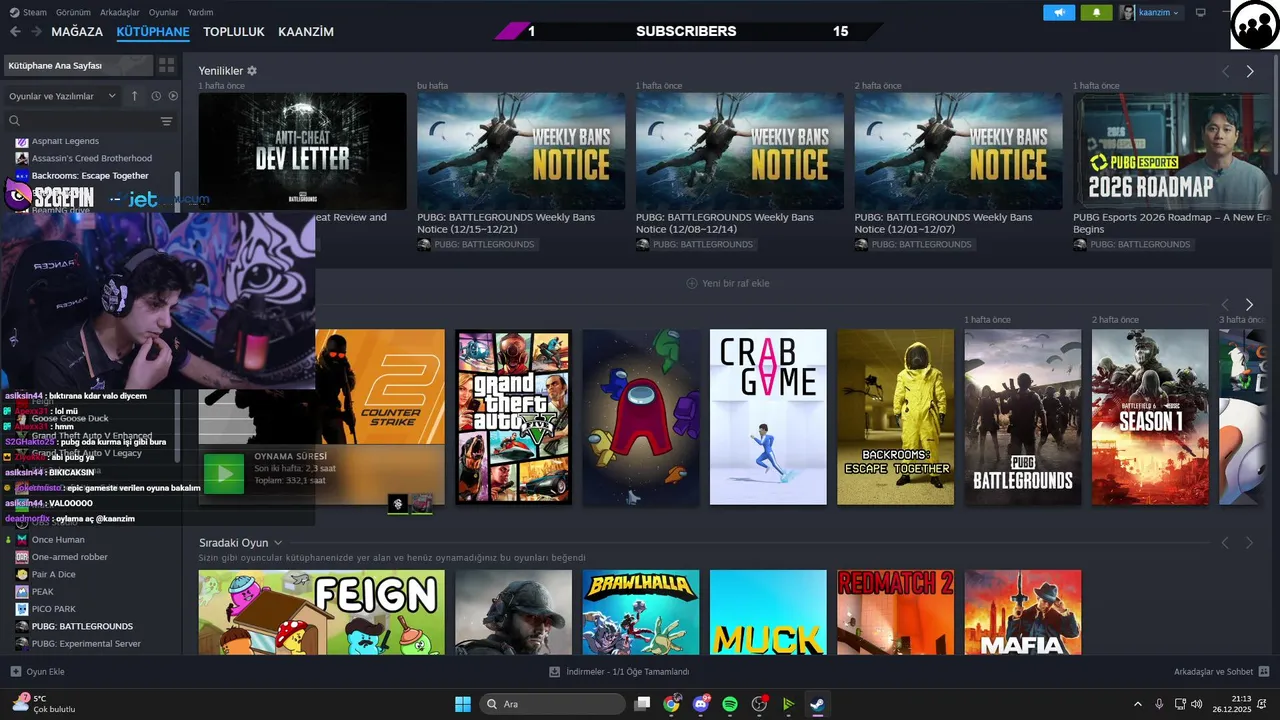The height and width of the screenshot is (720, 1280).
Task: Toggle sort by recent activity clock icon
Action: tap(156, 96)
